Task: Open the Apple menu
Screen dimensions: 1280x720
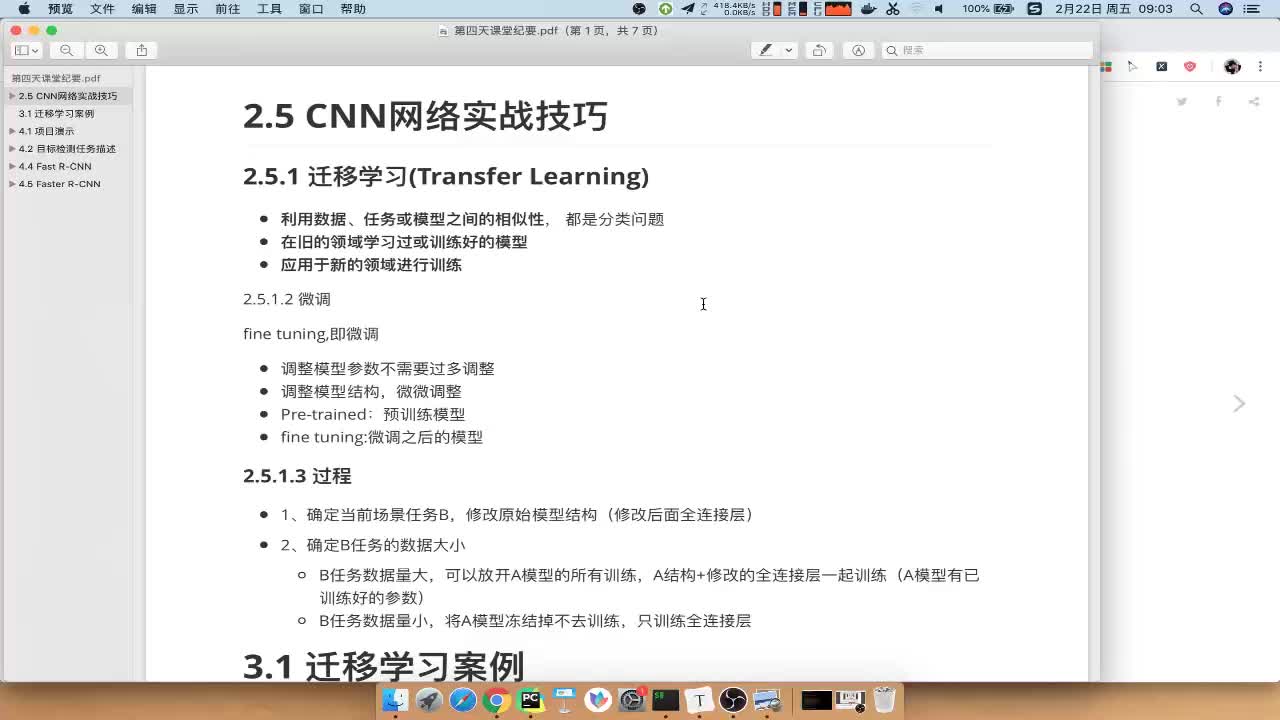Action: coord(24,9)
